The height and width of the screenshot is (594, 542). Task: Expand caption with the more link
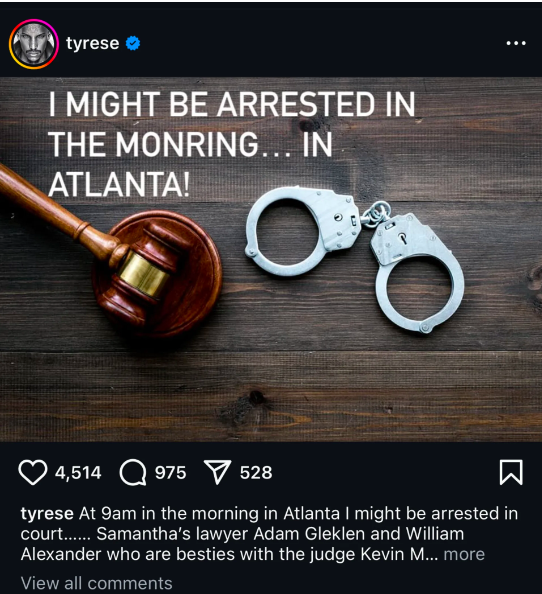[464, 554]
